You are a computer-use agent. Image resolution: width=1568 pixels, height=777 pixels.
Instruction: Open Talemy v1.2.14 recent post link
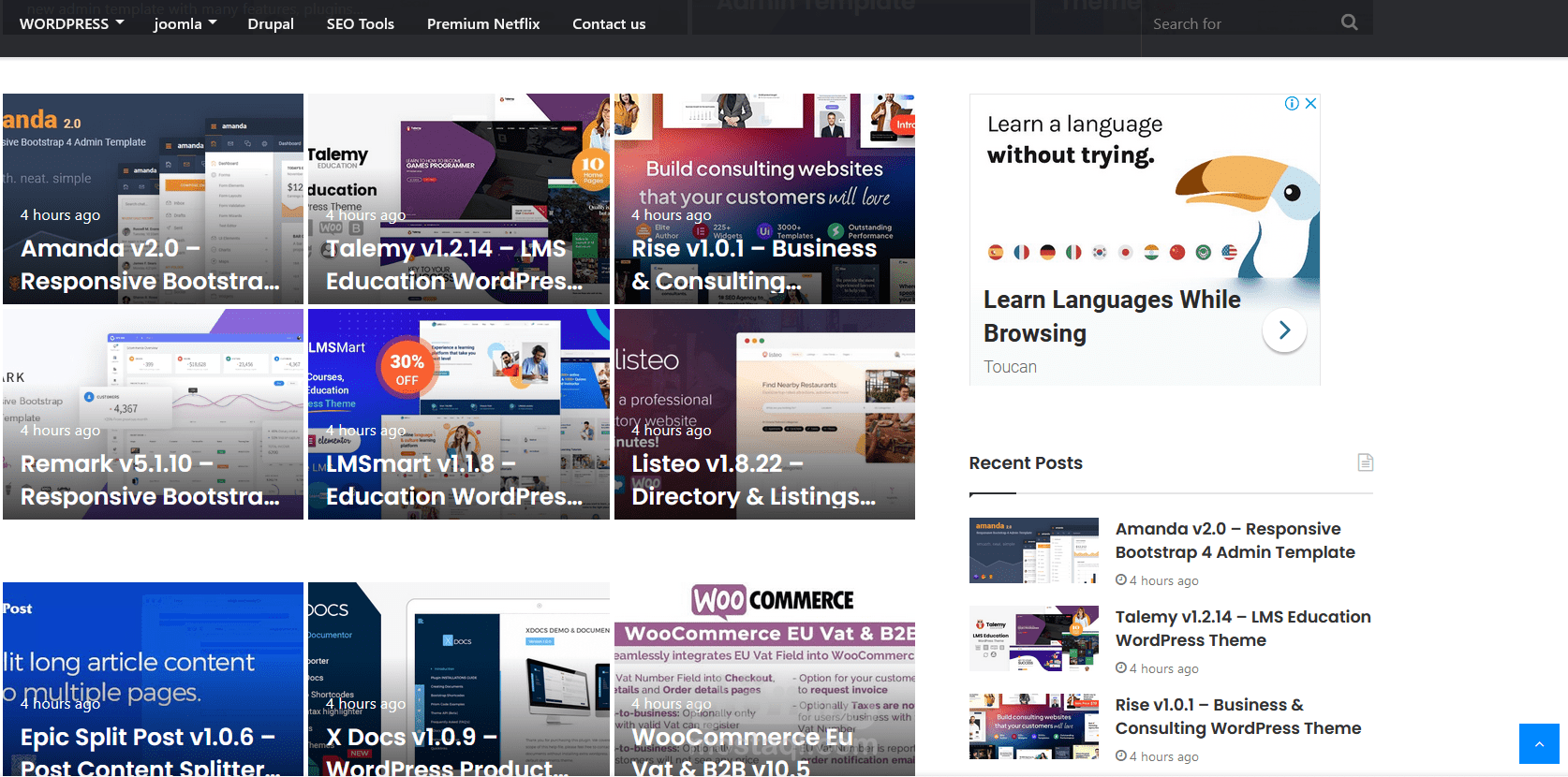pos(1243,628)
